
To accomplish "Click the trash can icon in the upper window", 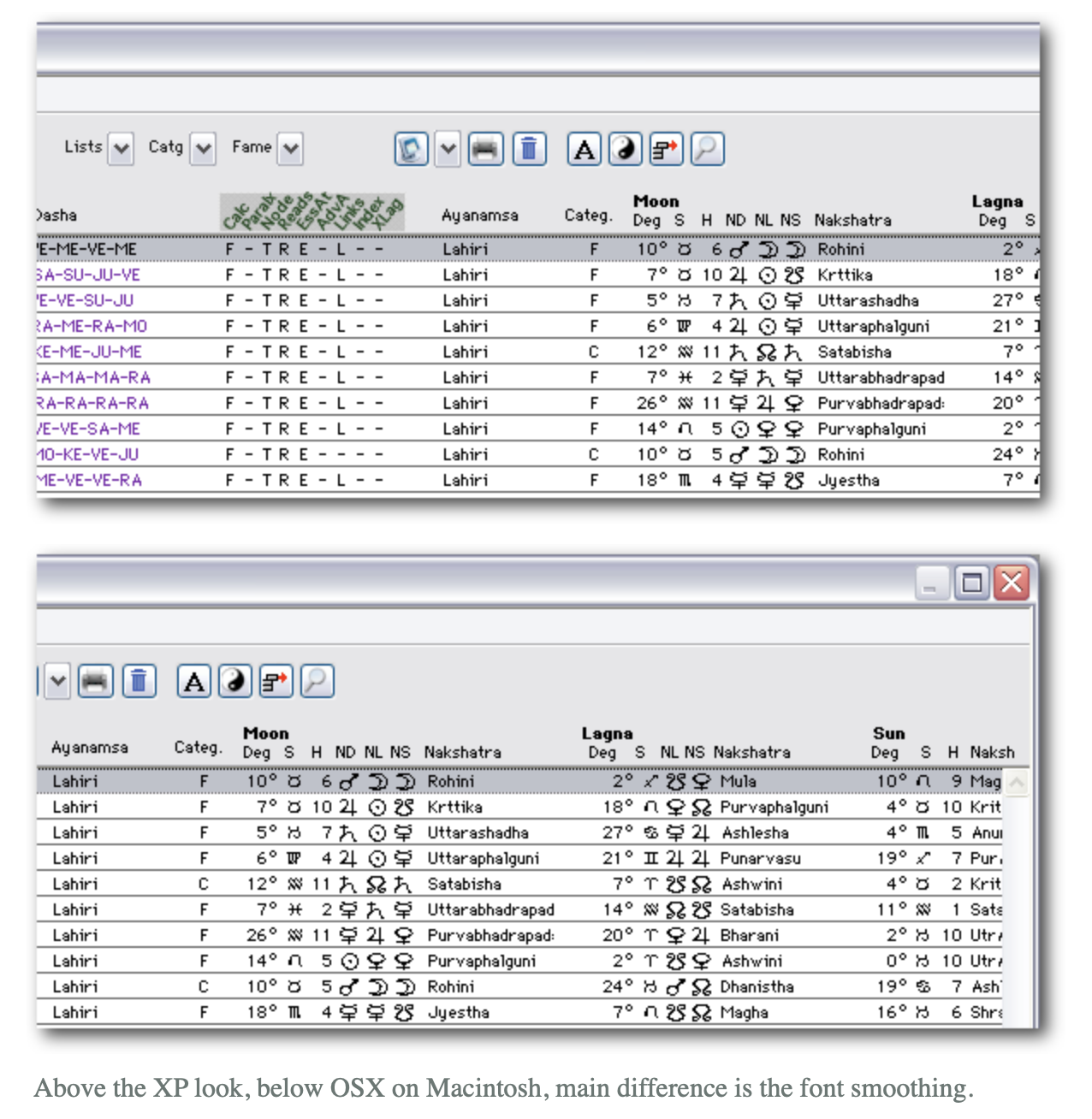I will click(529, 150).
